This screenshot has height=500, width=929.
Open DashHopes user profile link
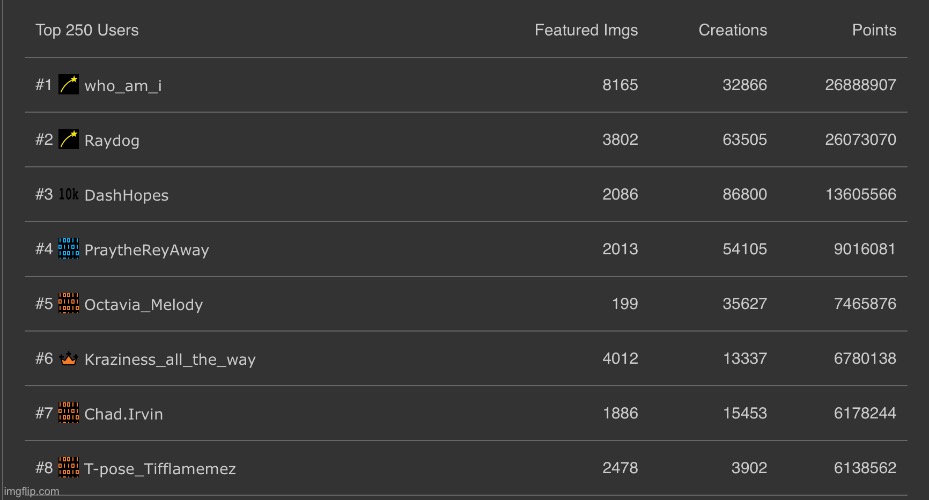(126, 195)
